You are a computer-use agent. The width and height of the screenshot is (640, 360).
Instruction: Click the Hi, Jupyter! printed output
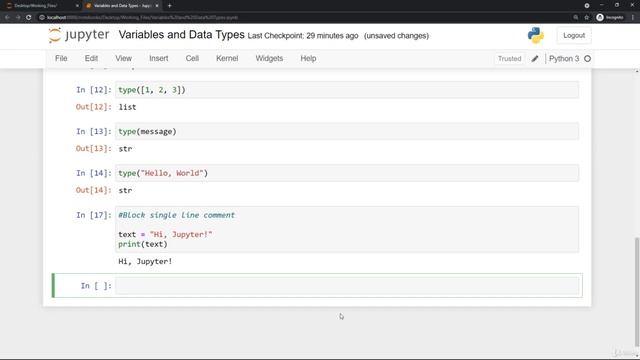[x=145, y=261]
